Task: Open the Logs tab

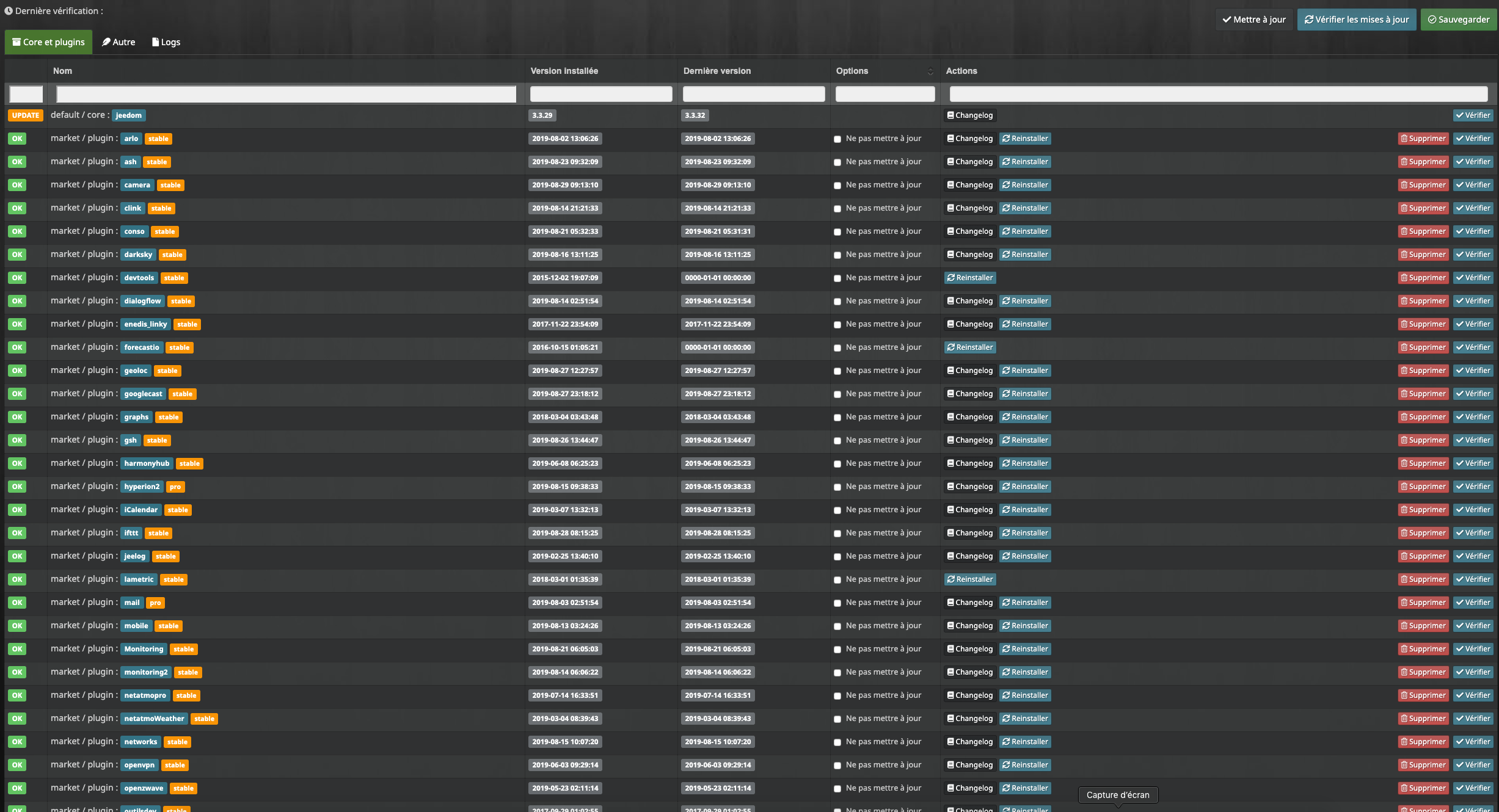Action: coord(166,42)
